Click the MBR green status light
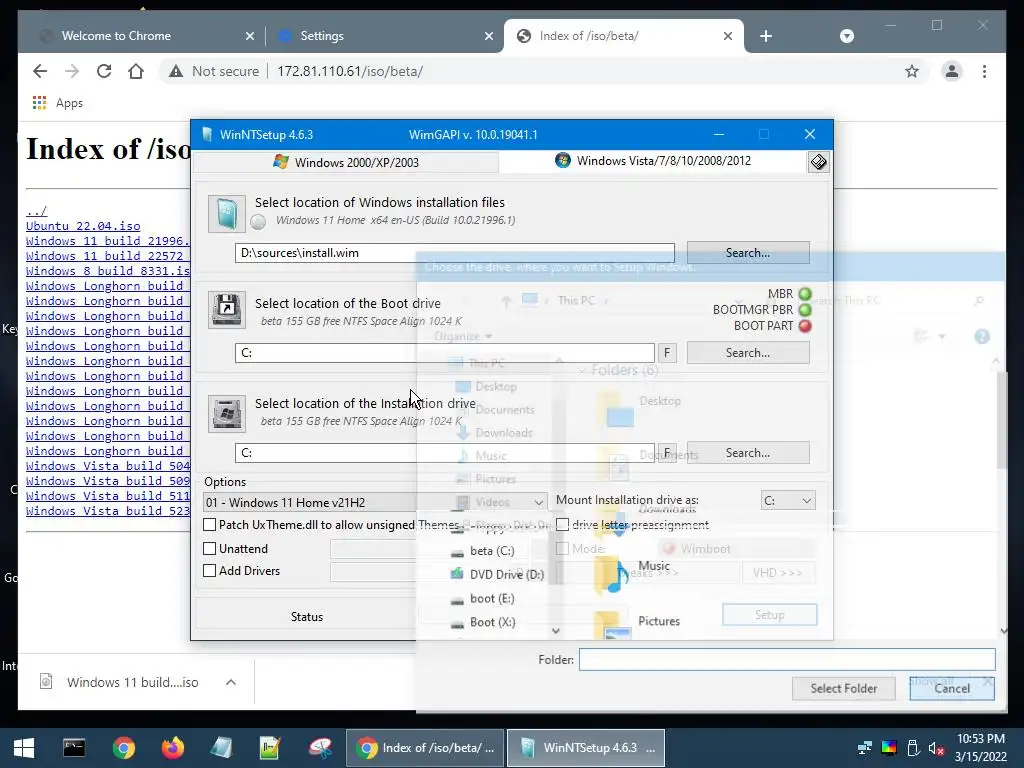Viewport: 1024px width, 768px height. coord(805,294)
